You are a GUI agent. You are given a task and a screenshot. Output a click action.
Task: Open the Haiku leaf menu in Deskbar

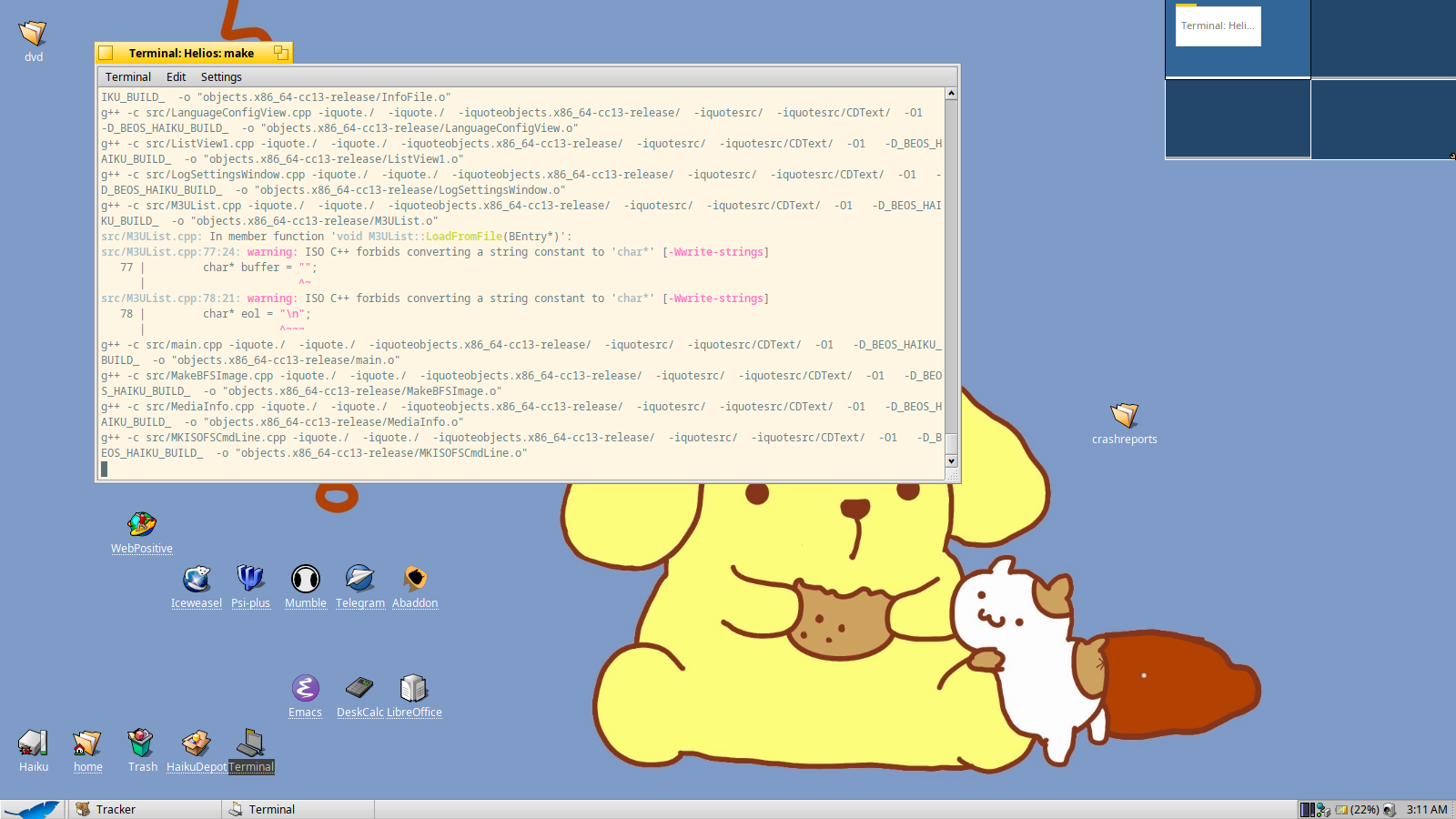tap(34, 809)
